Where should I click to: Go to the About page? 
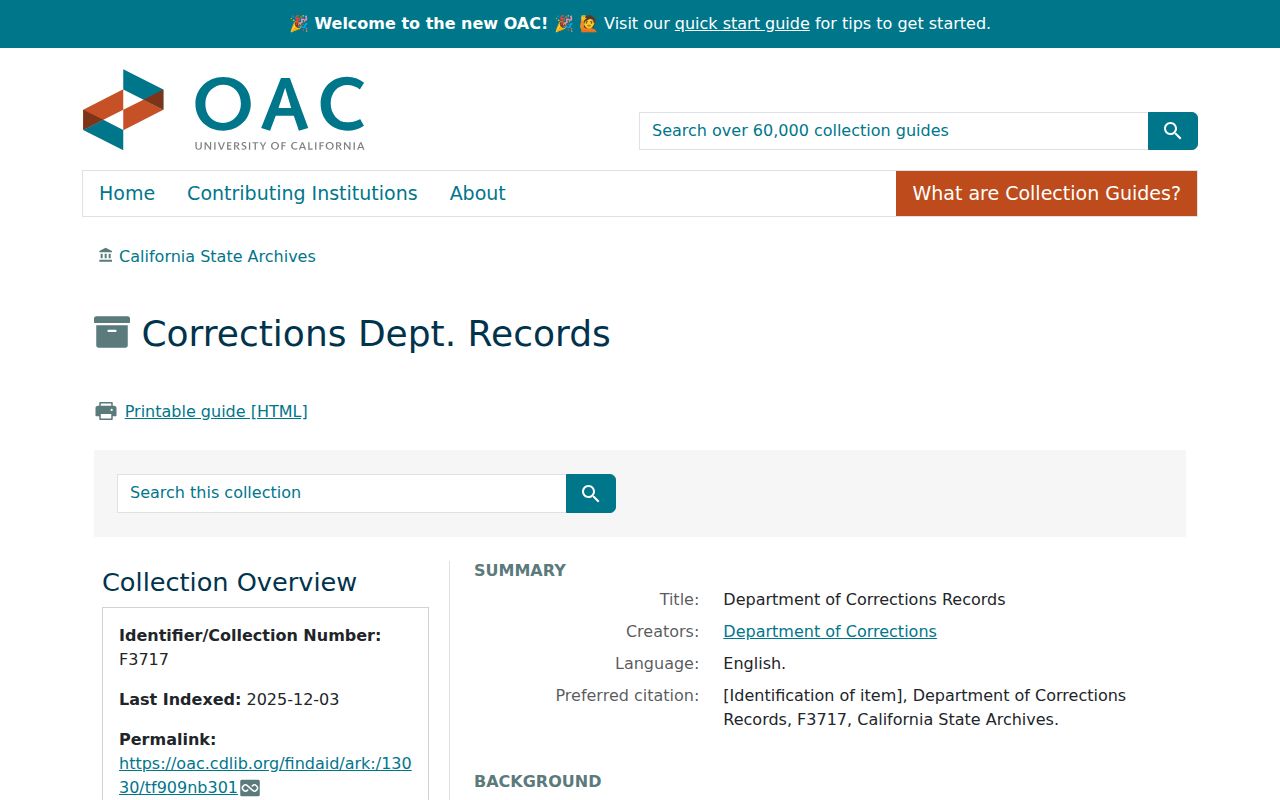[478, 193]
